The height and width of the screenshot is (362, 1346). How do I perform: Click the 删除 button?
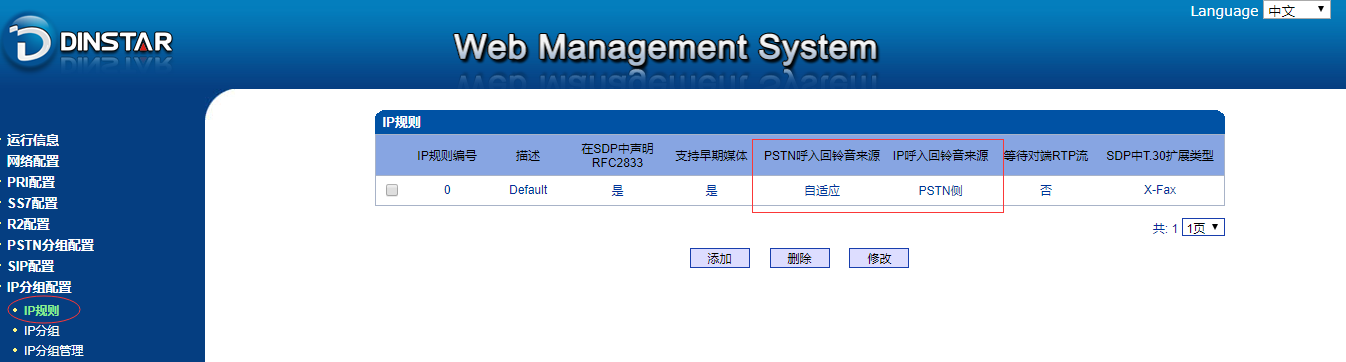799,258
